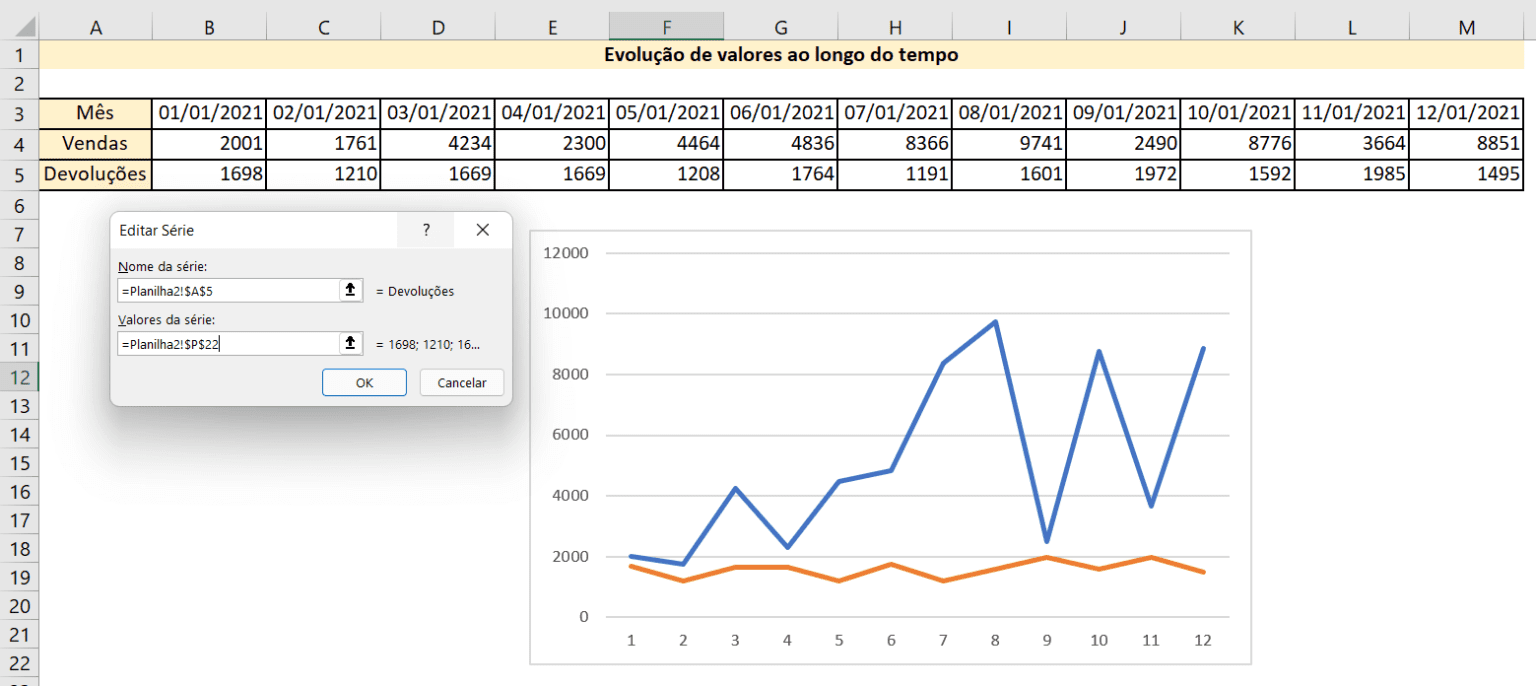Select the Vendas cell with value 9741
Image resolution: width=1536 pixels, height=686 pixels.
(1009, 143)
